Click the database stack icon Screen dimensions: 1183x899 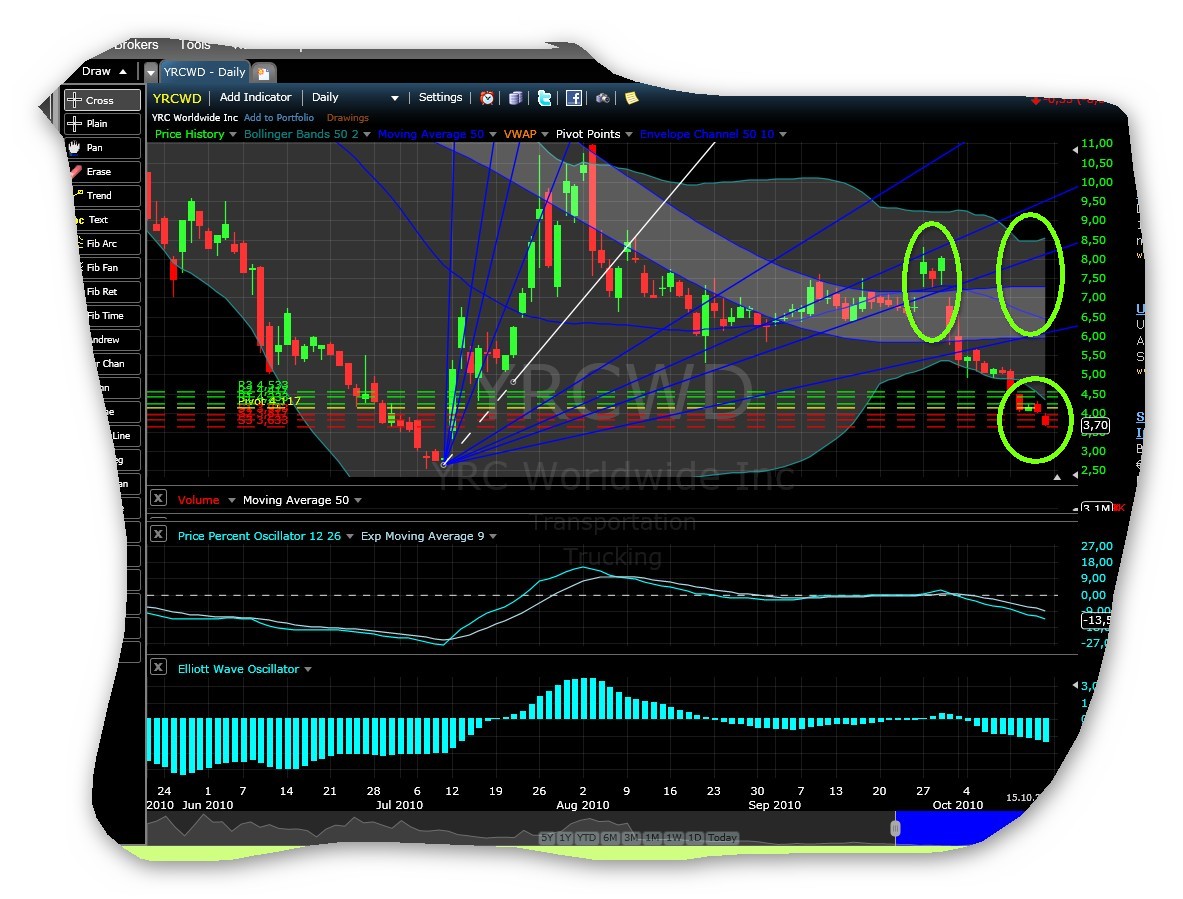tap(516, 98)
